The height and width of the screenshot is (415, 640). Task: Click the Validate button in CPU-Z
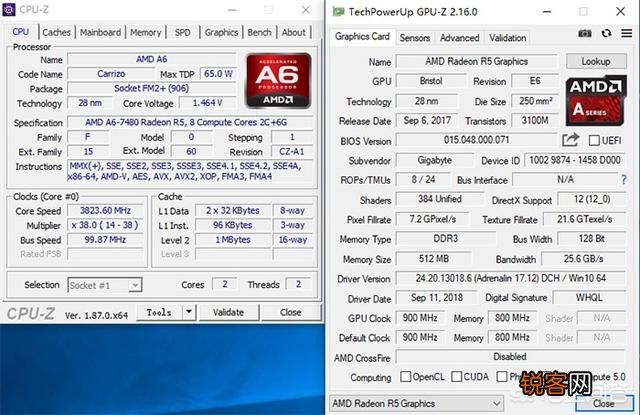click(228, 312)
